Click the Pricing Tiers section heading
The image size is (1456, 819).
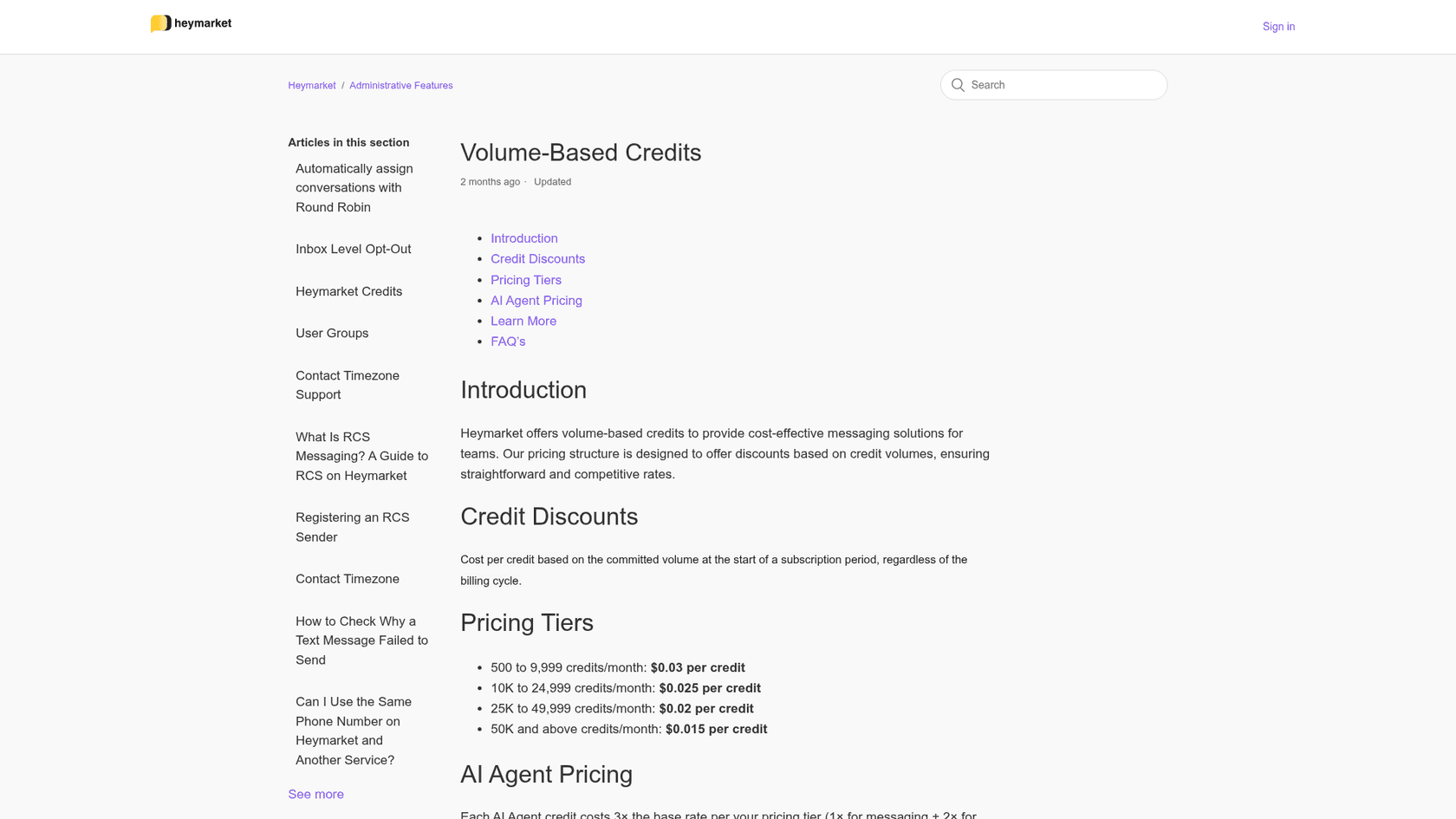[527, 623]
